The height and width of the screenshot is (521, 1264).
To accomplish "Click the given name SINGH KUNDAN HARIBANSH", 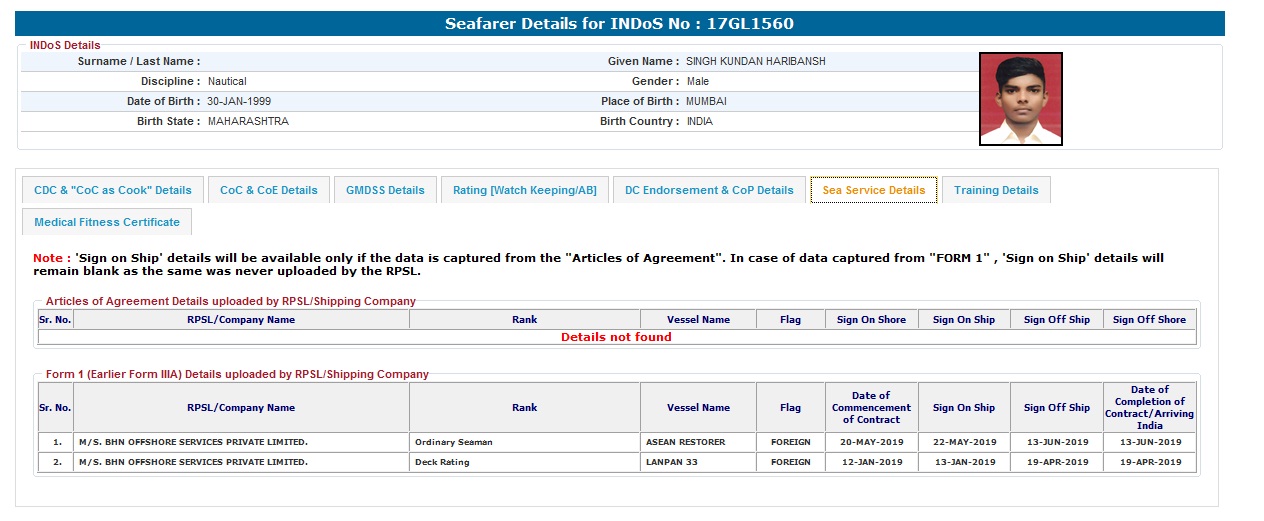I will (x=755, y=61).
